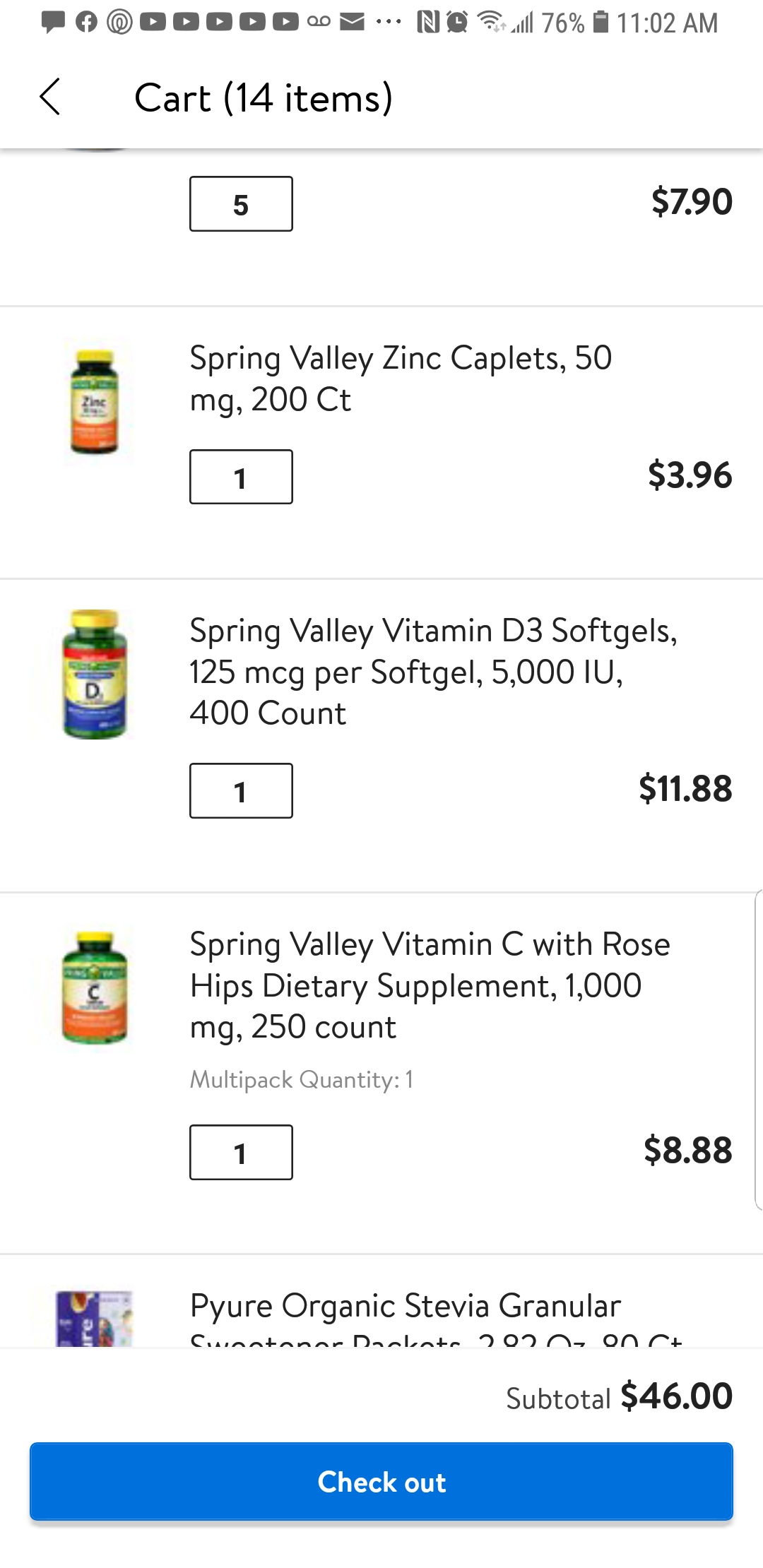Change quantity for Zinc Caplets
This screenshot has height=1568, width=763.
coord(241,477)
